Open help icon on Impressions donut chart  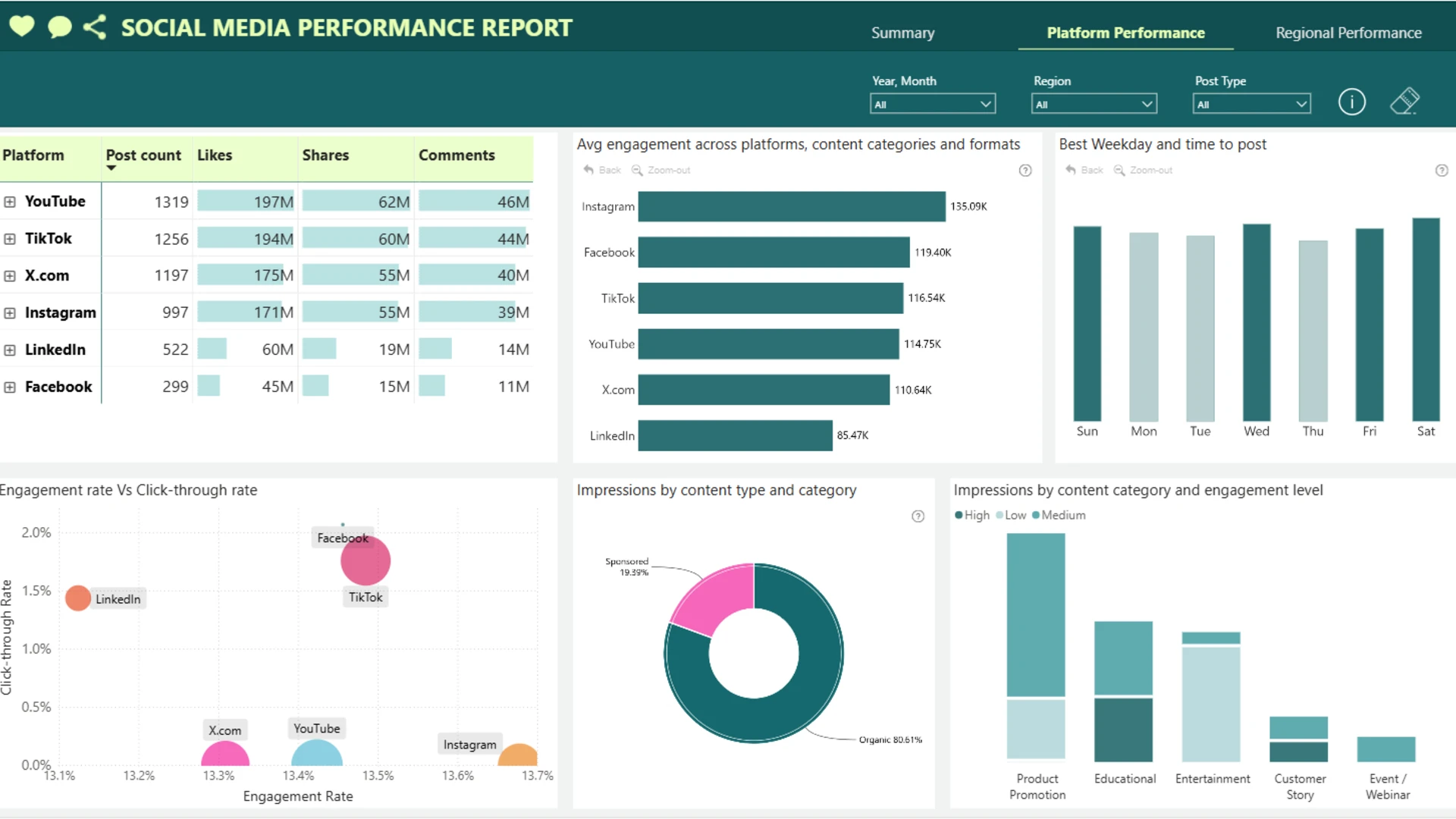918,516
